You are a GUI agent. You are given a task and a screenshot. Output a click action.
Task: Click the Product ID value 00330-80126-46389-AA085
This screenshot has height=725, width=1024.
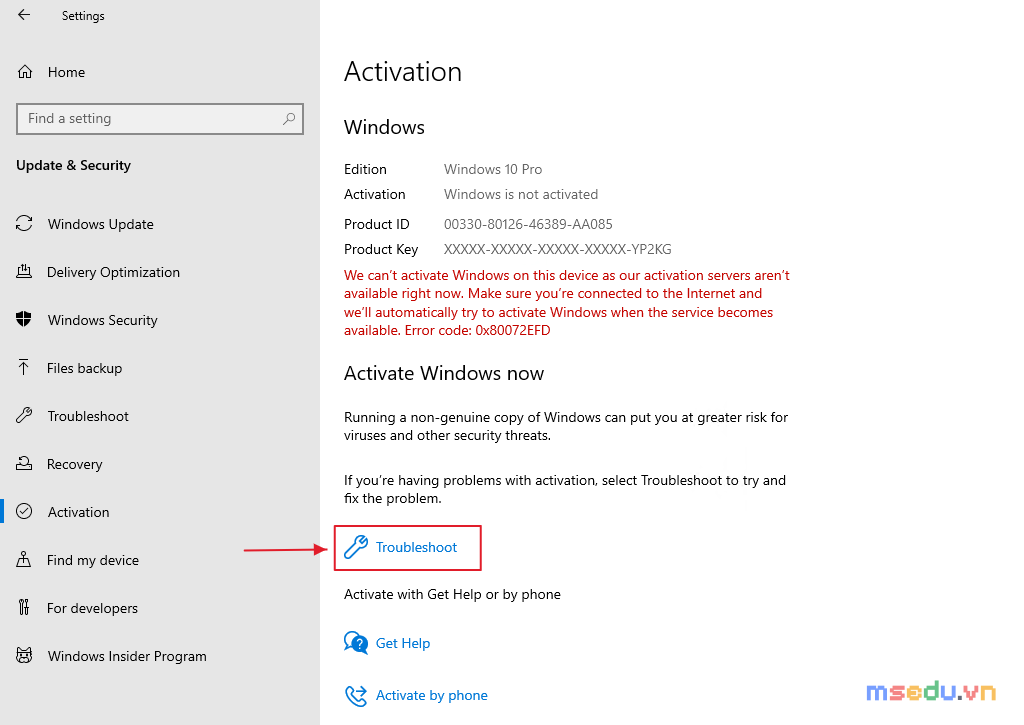click(x=528, y=224)
